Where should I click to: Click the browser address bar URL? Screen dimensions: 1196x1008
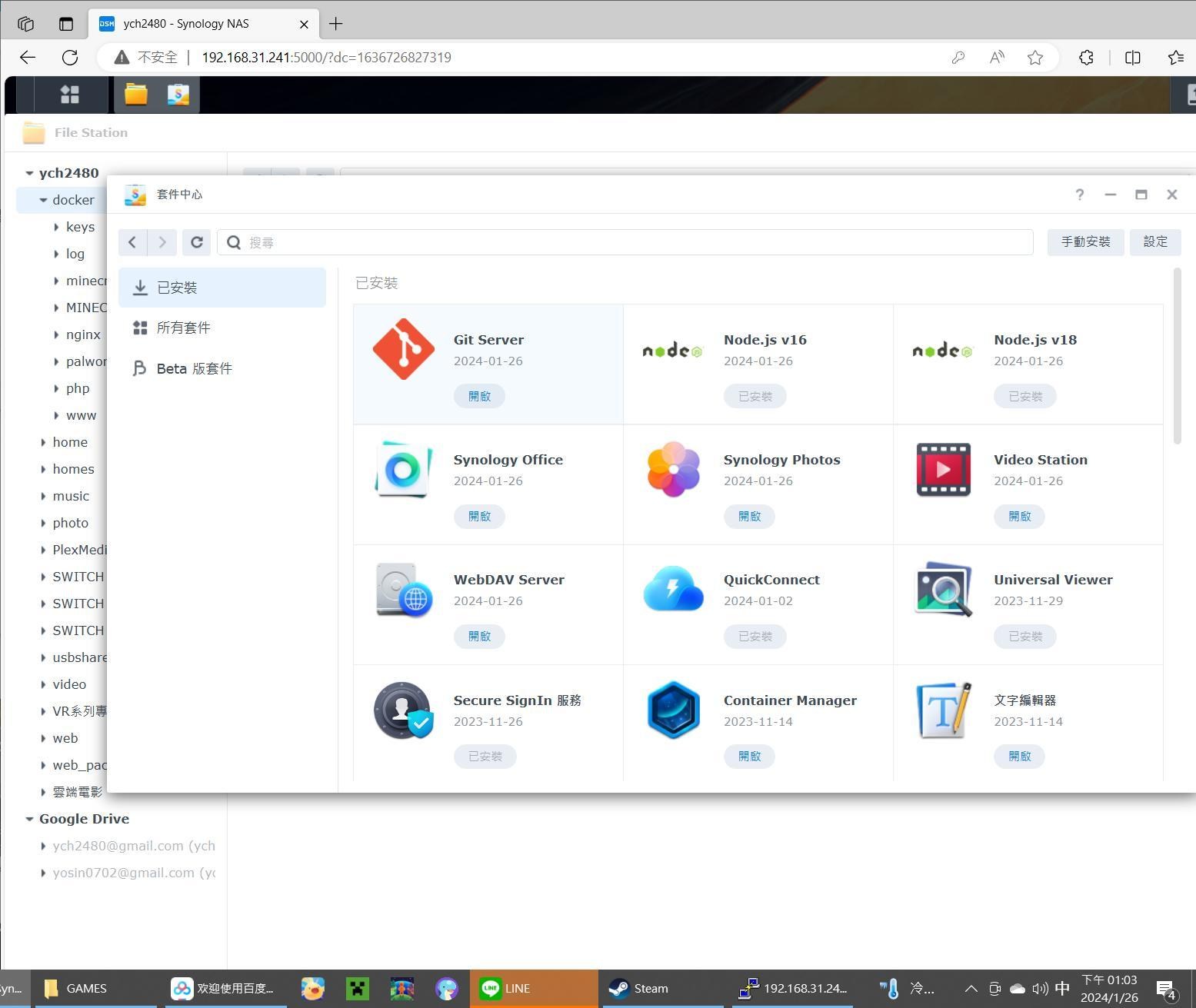click(326, 58)
